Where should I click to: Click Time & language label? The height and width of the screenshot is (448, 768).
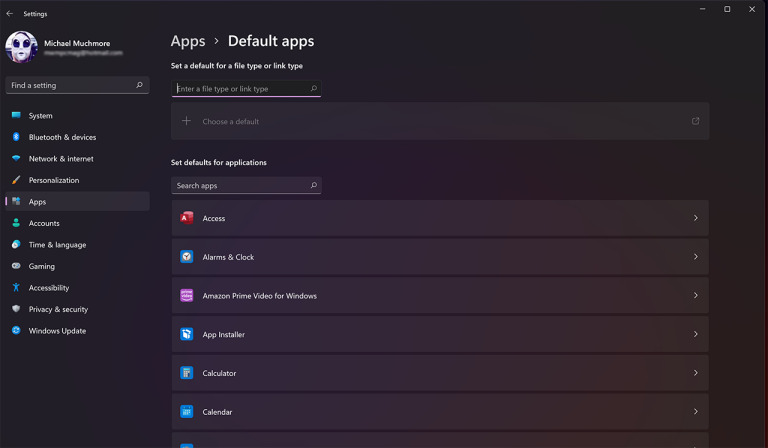point(57,245)
